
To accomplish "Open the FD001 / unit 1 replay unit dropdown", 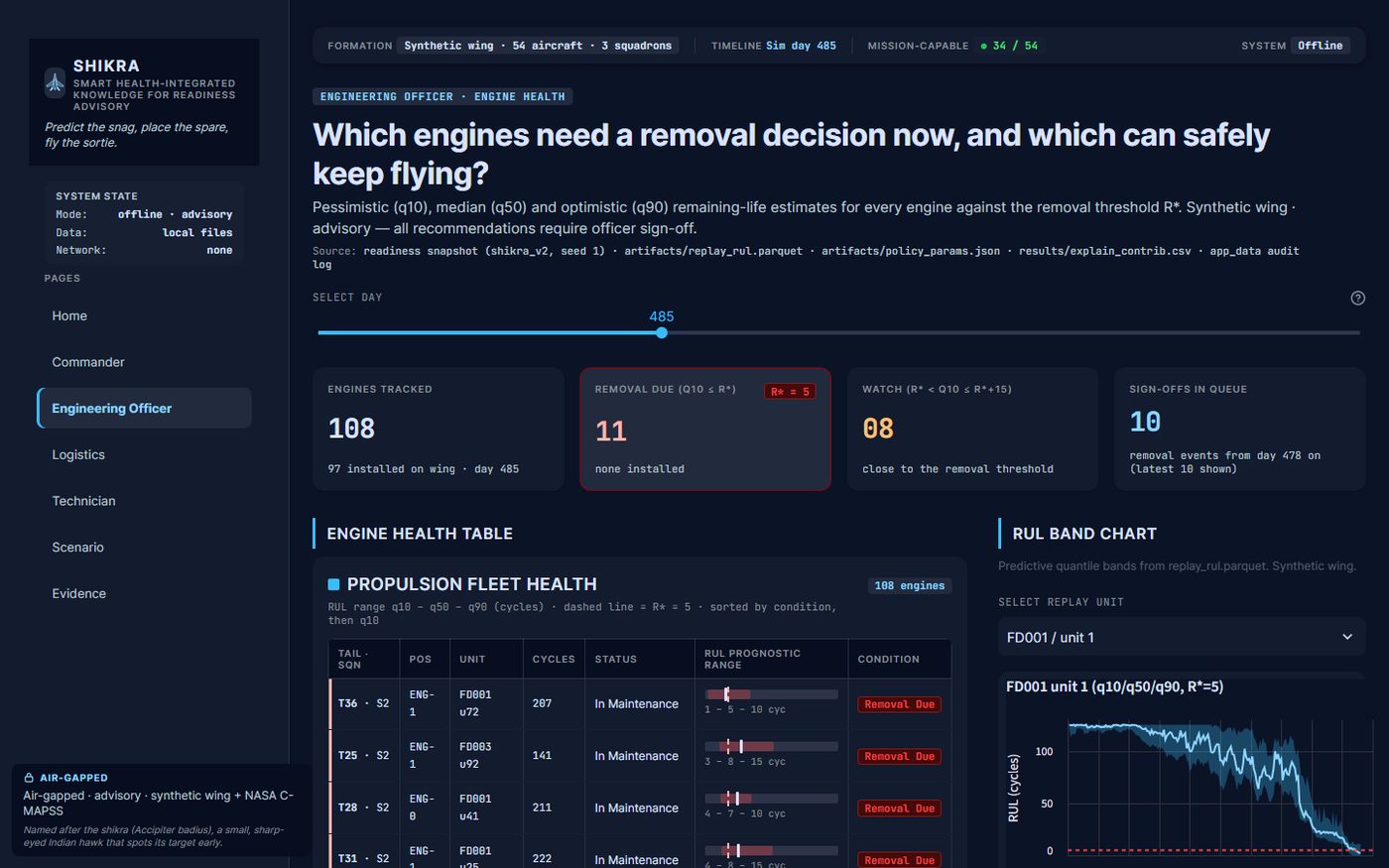I will pyautogui.click(x=1182, y=637).
